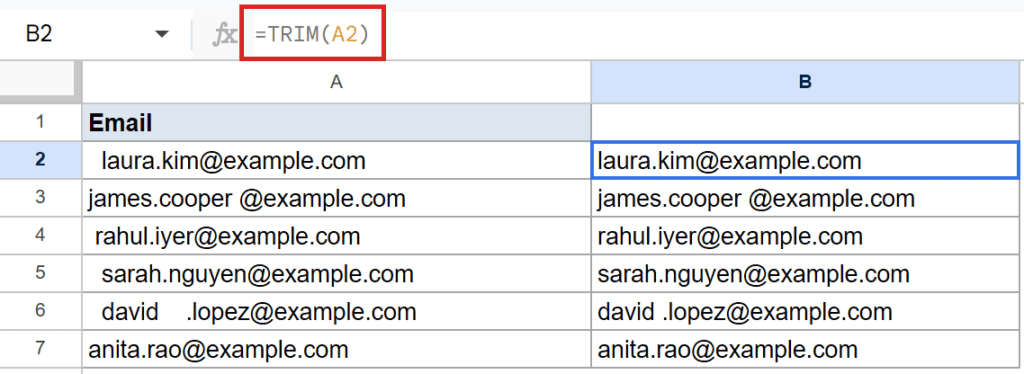The width and height of the screenshot is (1024, 374).
Task: Select empty cell B1
Action: (805, 122)
